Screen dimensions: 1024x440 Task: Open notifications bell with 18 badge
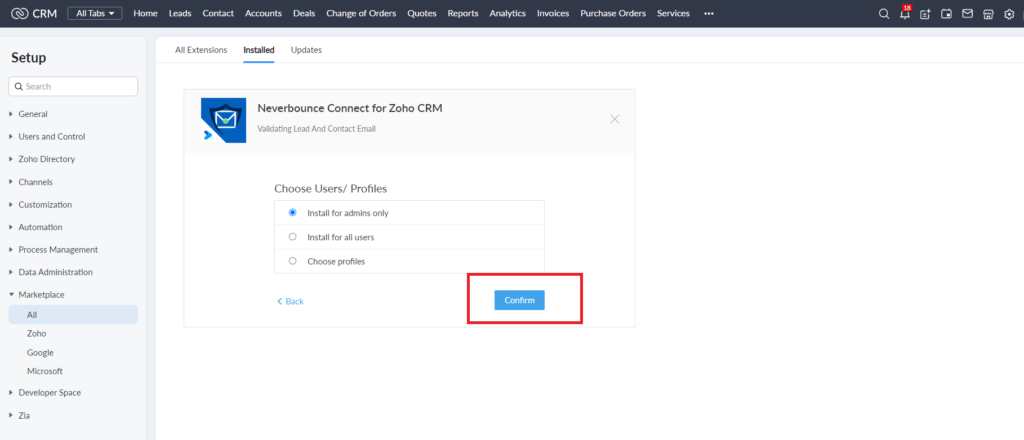click(904, 13)
